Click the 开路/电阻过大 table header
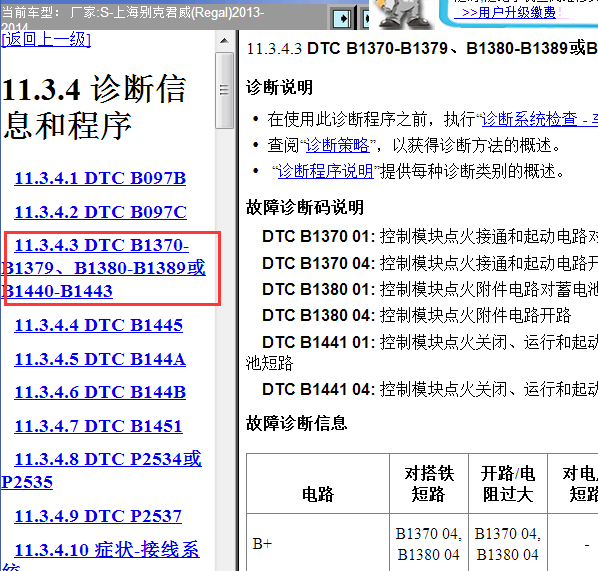This screenshot has width=598, height=571. [x=508, y=484]
